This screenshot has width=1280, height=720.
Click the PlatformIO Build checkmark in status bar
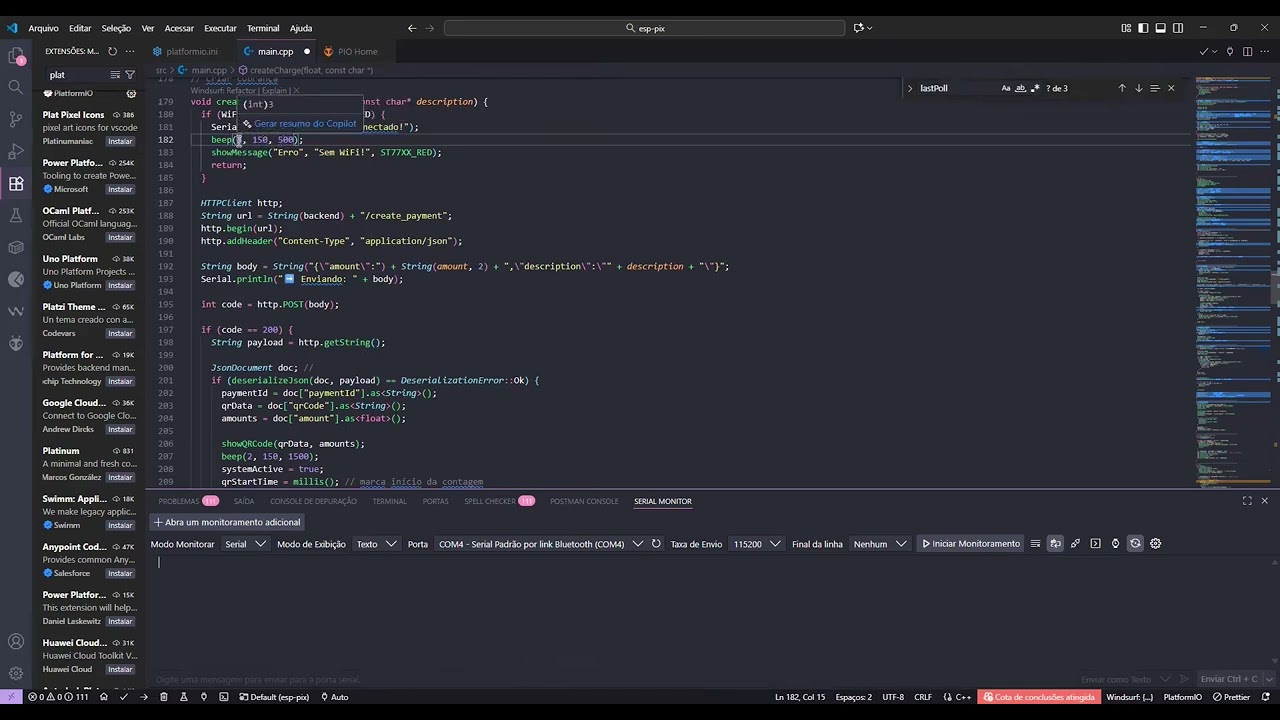pos(124,697)
